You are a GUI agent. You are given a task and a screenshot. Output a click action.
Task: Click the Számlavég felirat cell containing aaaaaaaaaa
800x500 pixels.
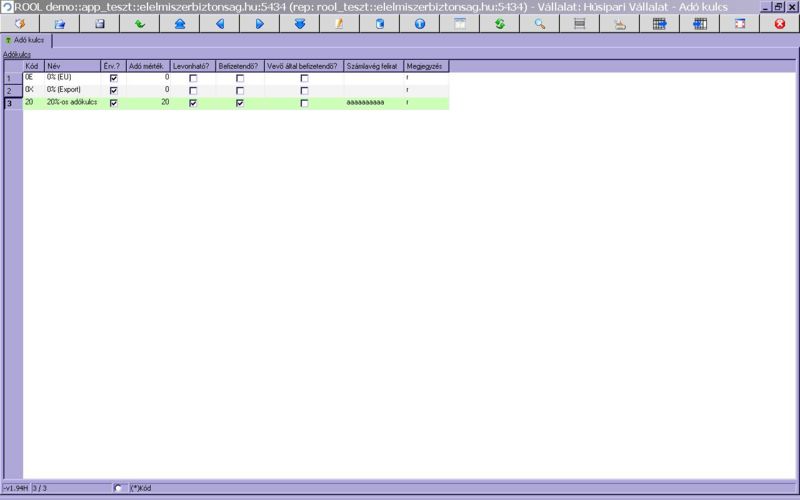(372, 103)
